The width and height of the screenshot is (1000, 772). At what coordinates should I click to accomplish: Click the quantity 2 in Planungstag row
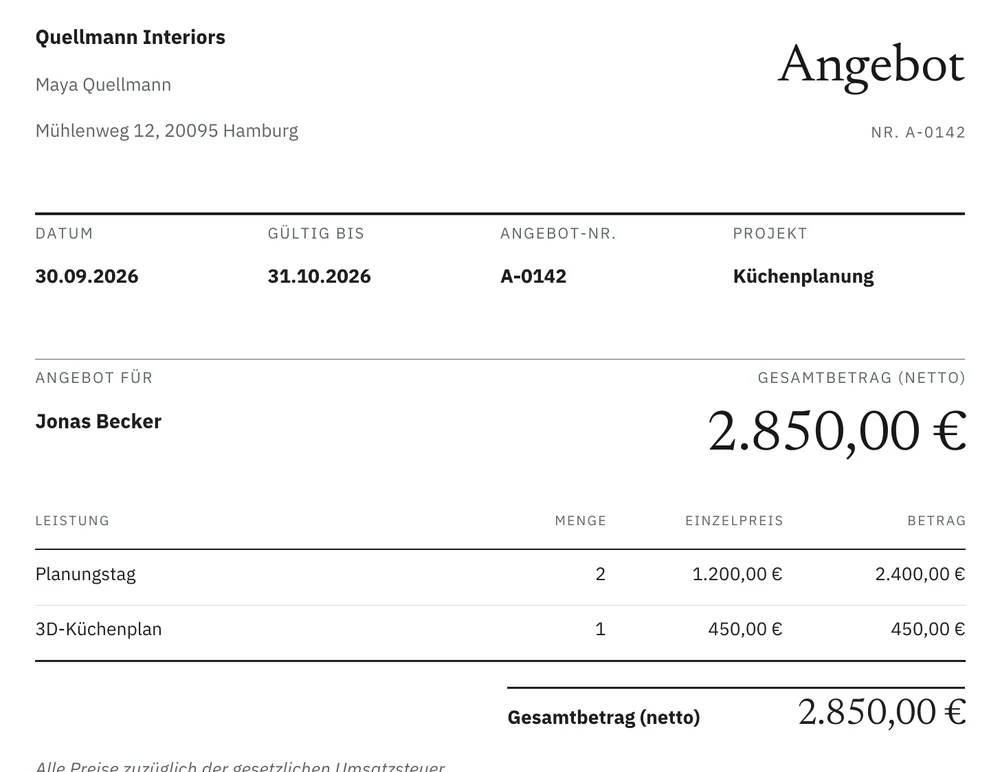(600, 574)
